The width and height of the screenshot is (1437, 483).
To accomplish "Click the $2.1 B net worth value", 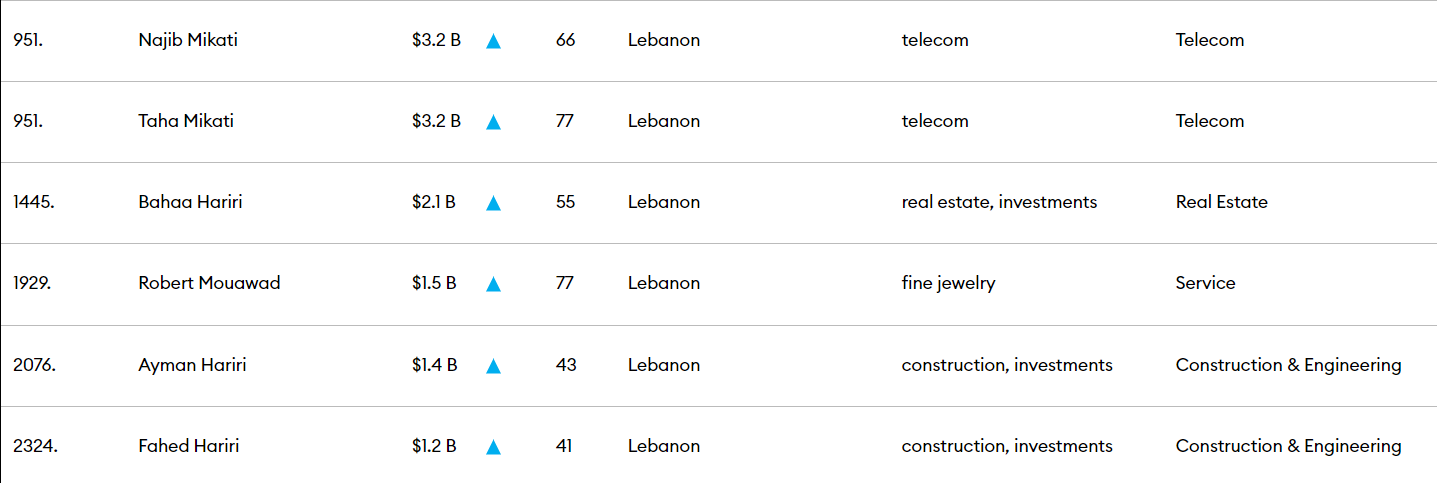I will pyautogui.click(x=434, y=202).
